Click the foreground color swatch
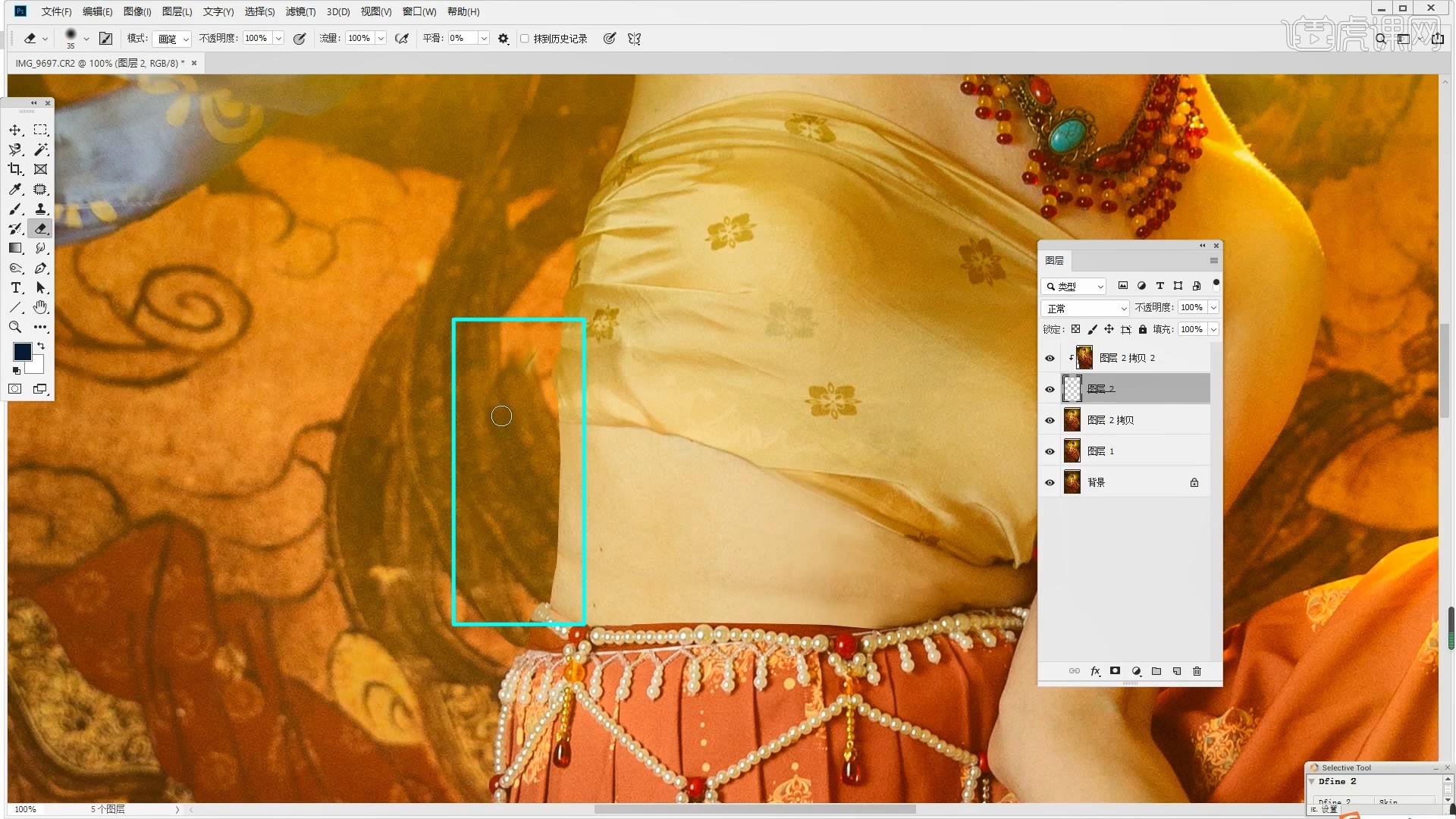 [23, 351]
